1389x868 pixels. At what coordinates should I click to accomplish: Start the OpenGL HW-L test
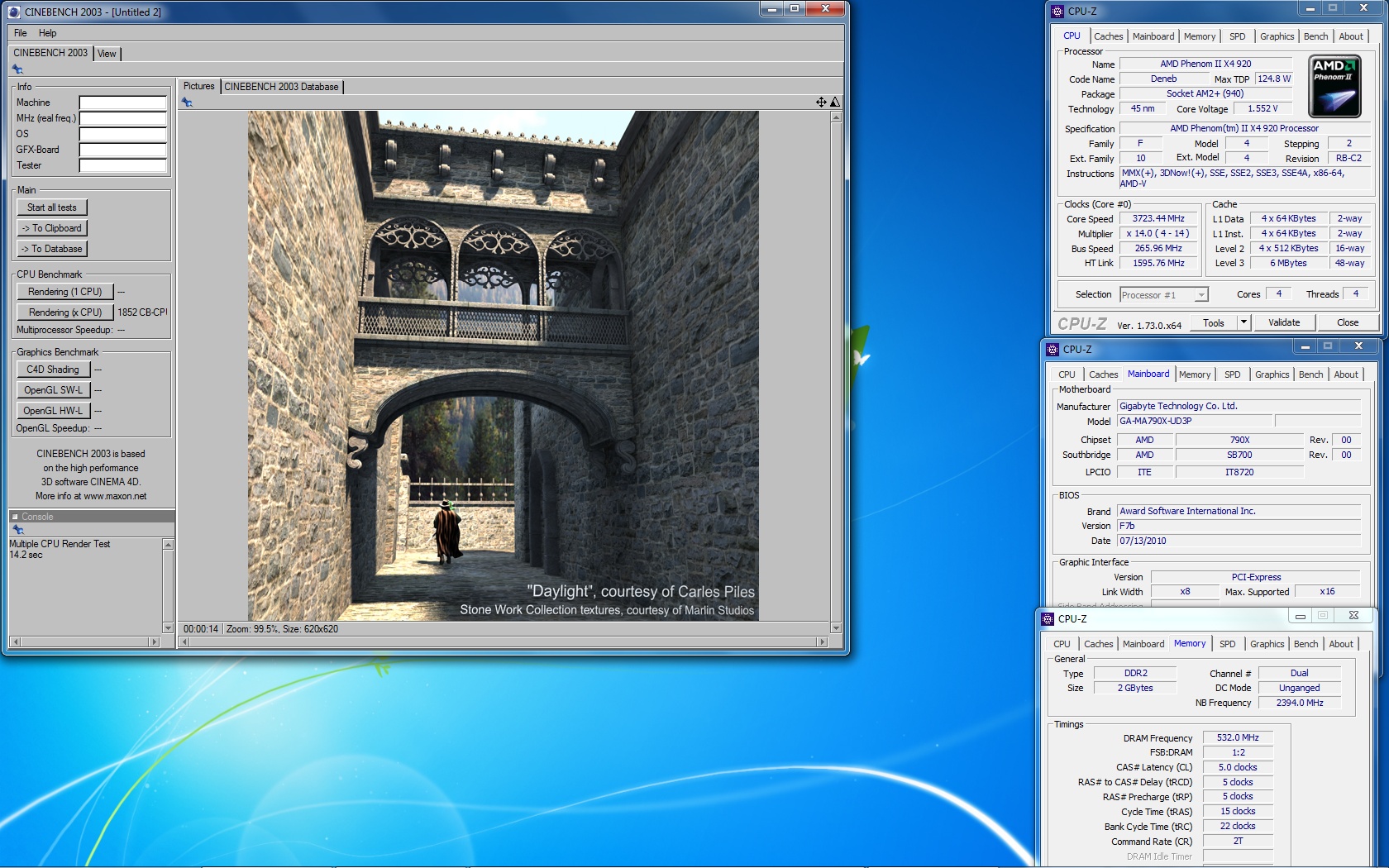click(53, 411)
